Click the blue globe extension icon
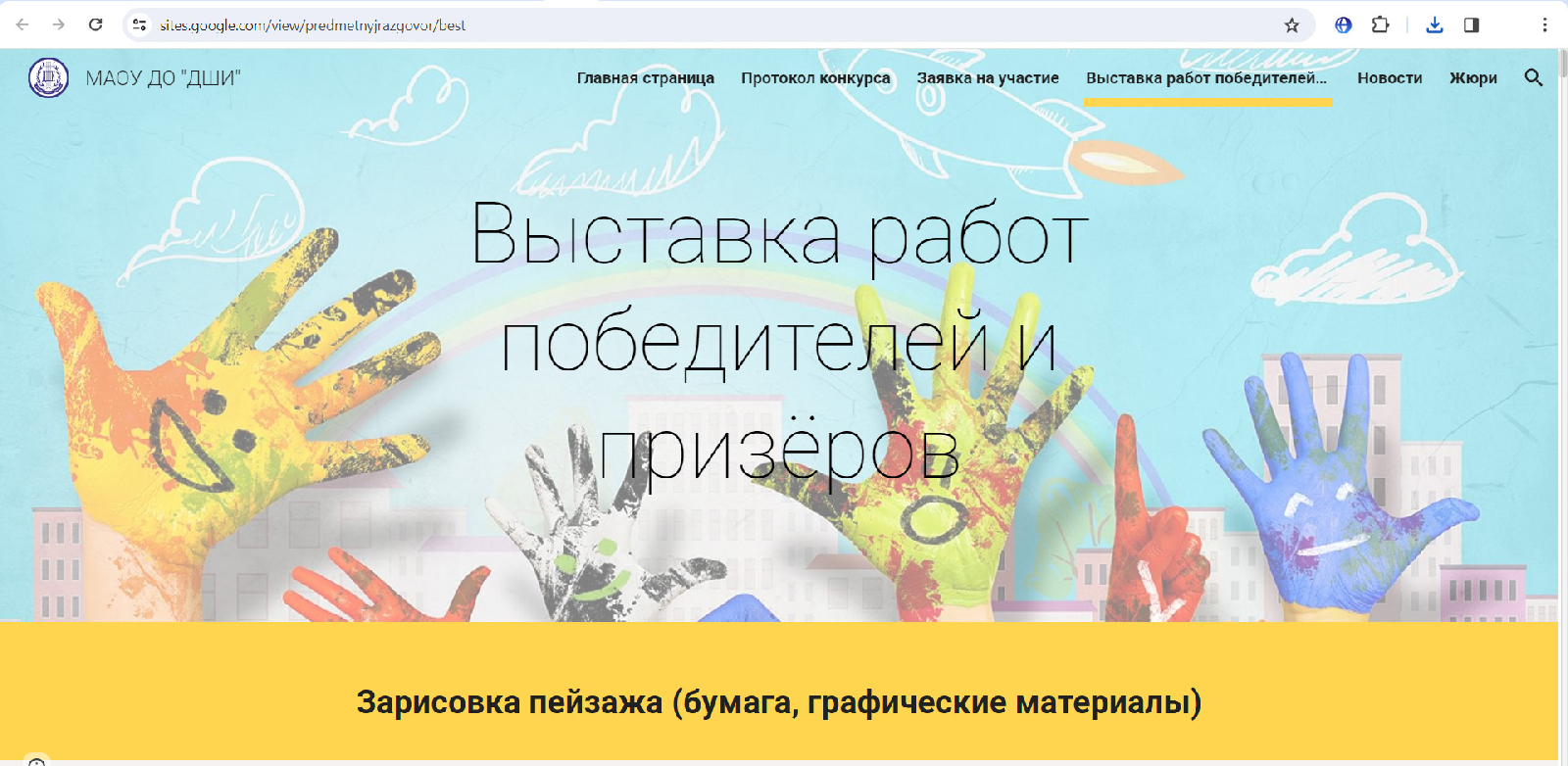 pyautogui.click(x=1344, y=25)
